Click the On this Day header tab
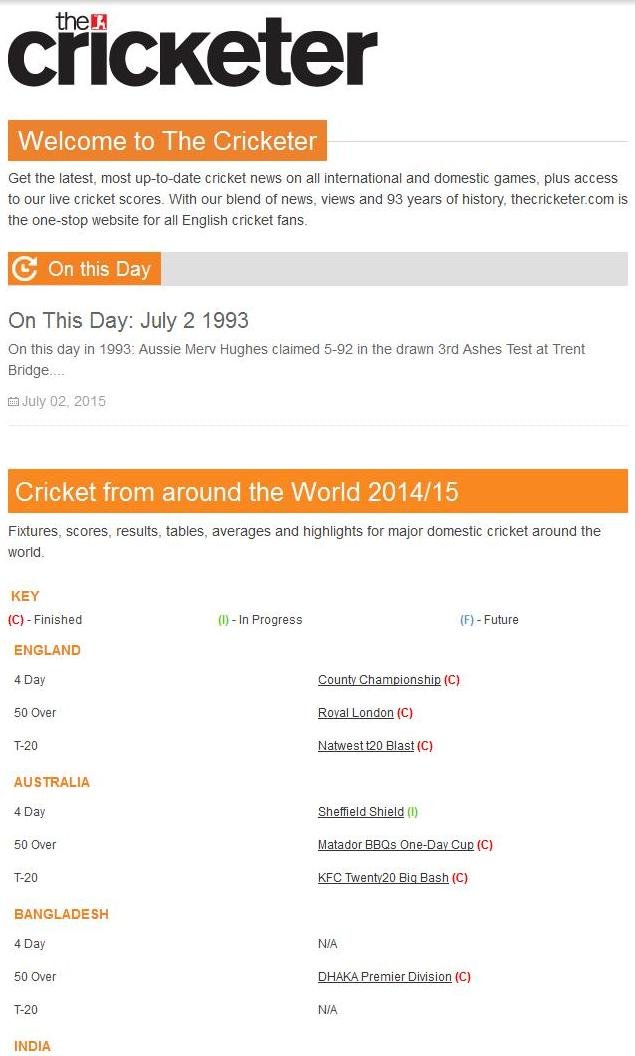The width and height of the screenshot is (635, 1056). pos(98,269)
